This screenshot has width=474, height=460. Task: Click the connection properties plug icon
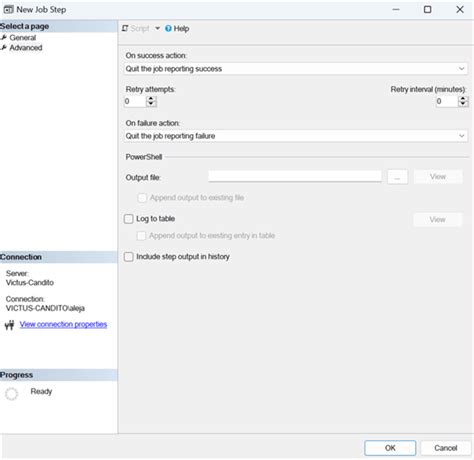click(9, 325)
